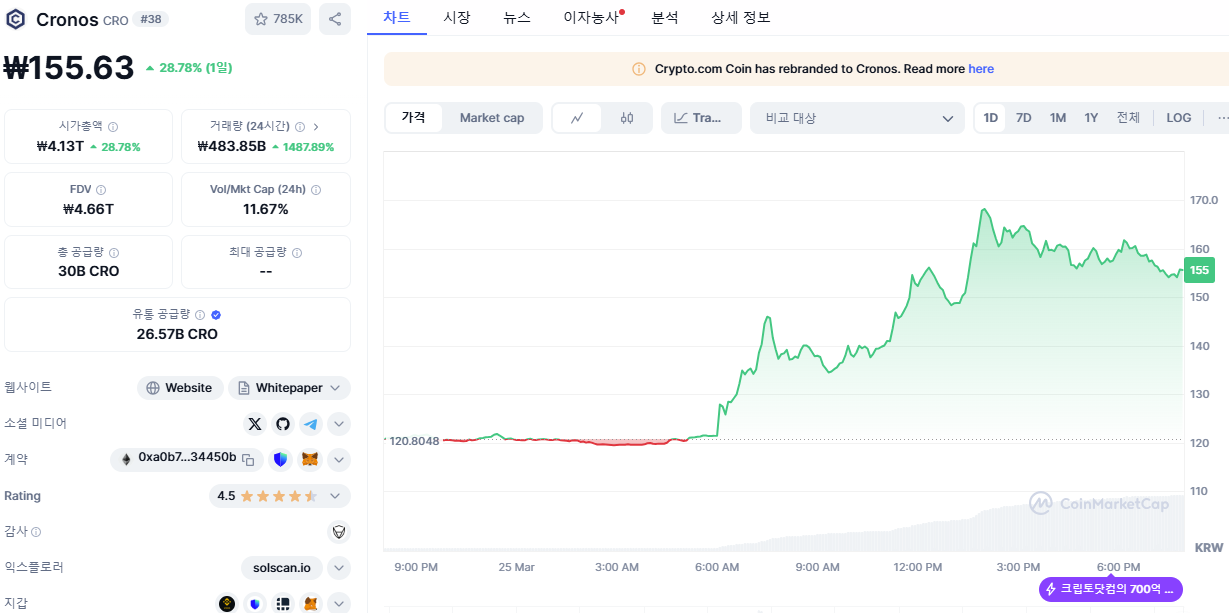Image resolution: width=1229 pixels, height=613 pixels.
Task: Add to watchlist via 785K star button
Action: pyautogui.click(x=278, y=19)
